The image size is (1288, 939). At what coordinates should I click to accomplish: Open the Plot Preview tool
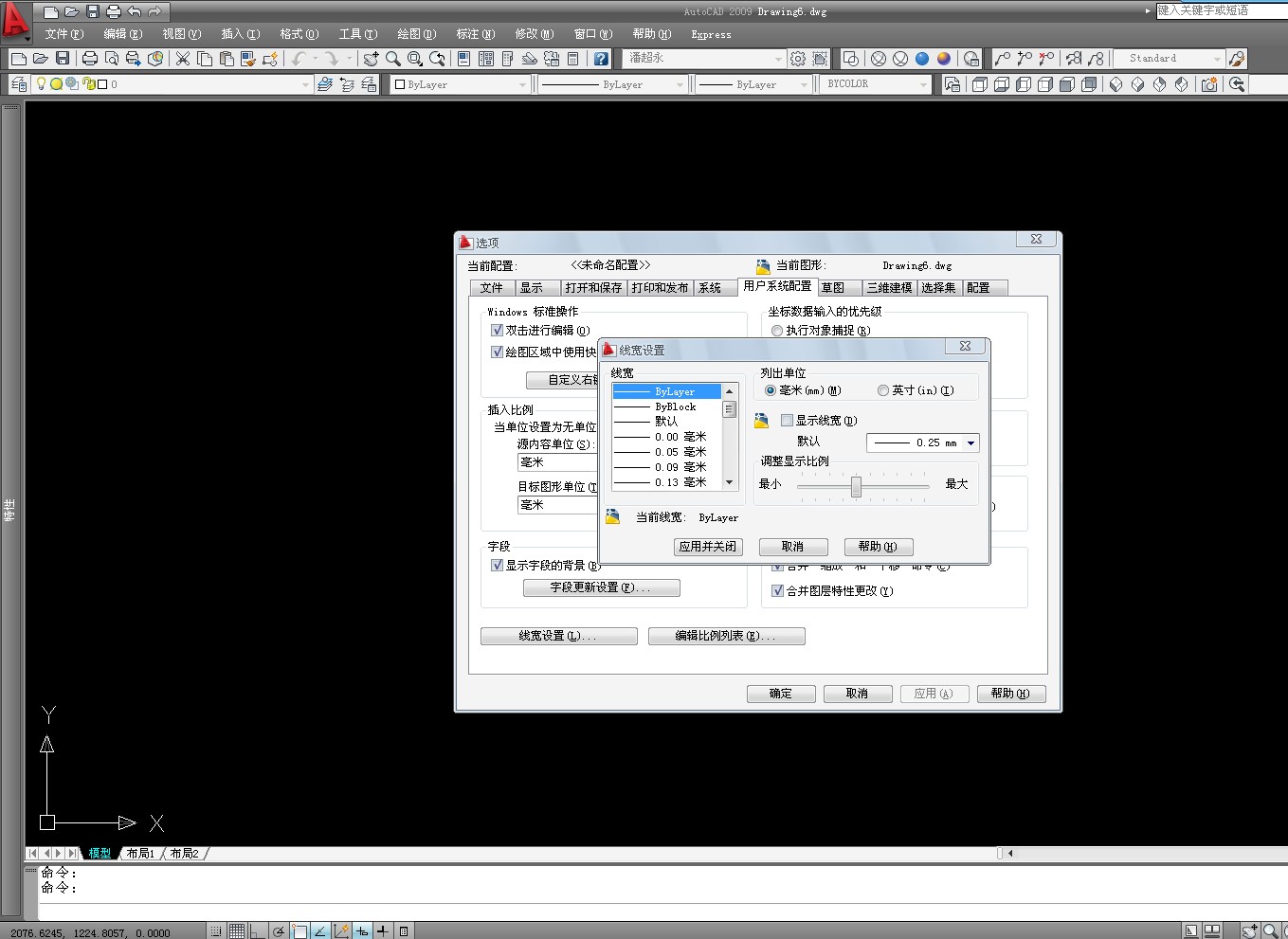click(x=112, y=59)
